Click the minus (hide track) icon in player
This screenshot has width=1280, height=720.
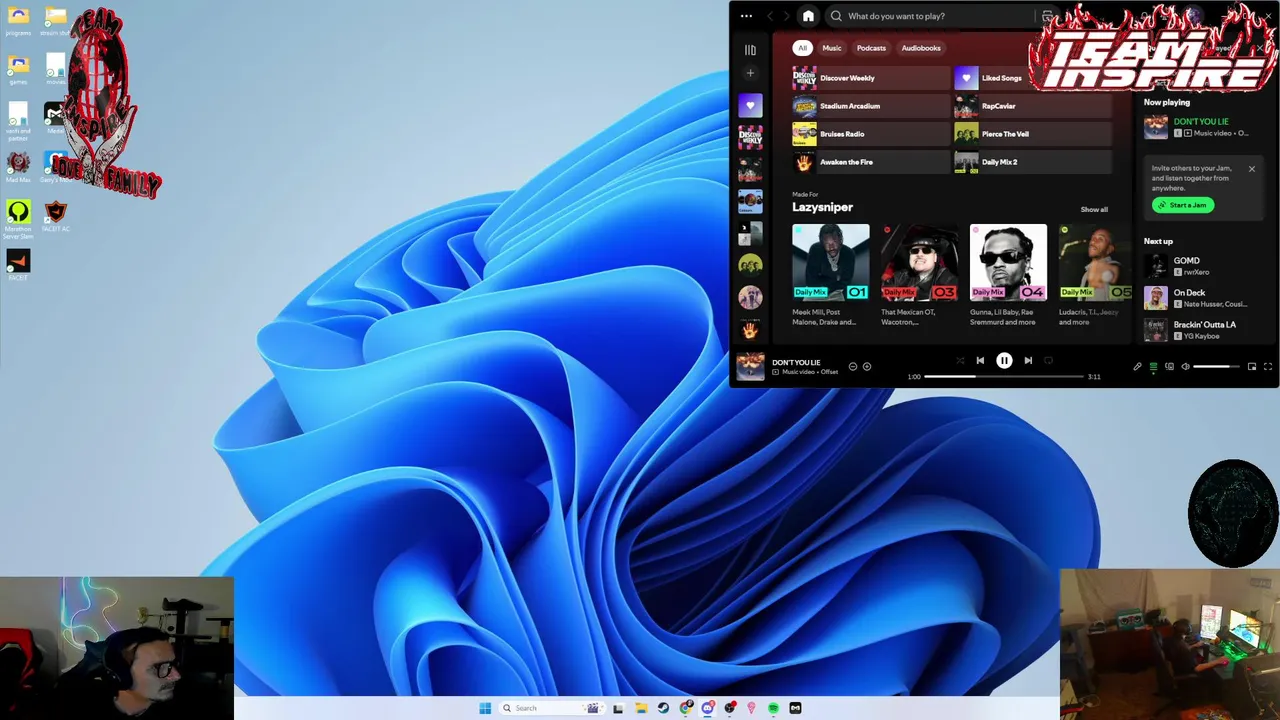pyautogui.click(x=853, y=366)
